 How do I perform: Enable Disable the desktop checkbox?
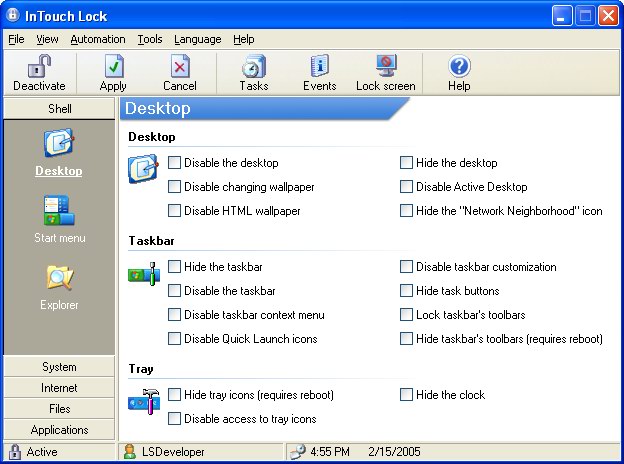tap(174, 163)
